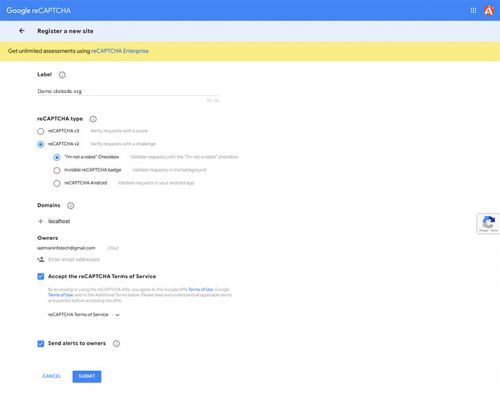The height and width of the screenshot is (414, 500).
Task: Show info for Send alerts to owners
Action: (x=116, y=344)
